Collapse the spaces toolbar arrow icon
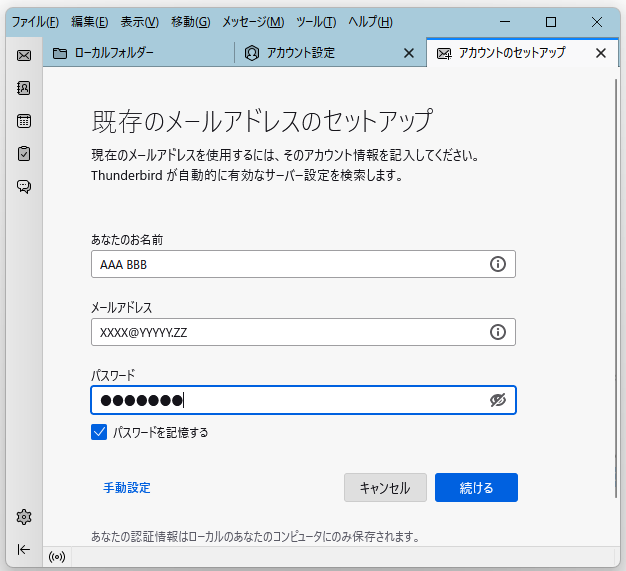 24,549
